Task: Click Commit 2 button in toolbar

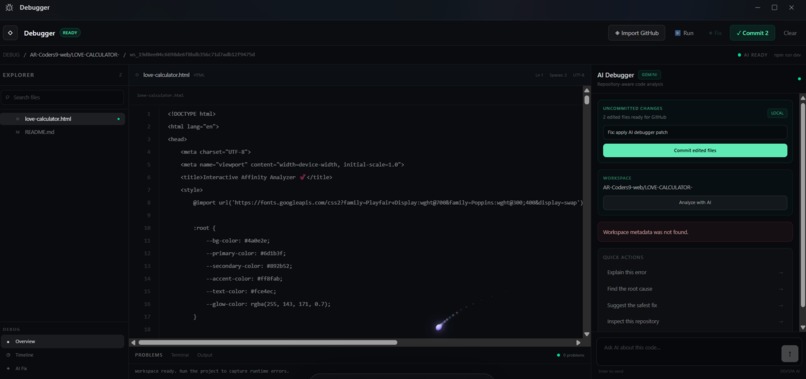Action: click(x=752, y=33)
